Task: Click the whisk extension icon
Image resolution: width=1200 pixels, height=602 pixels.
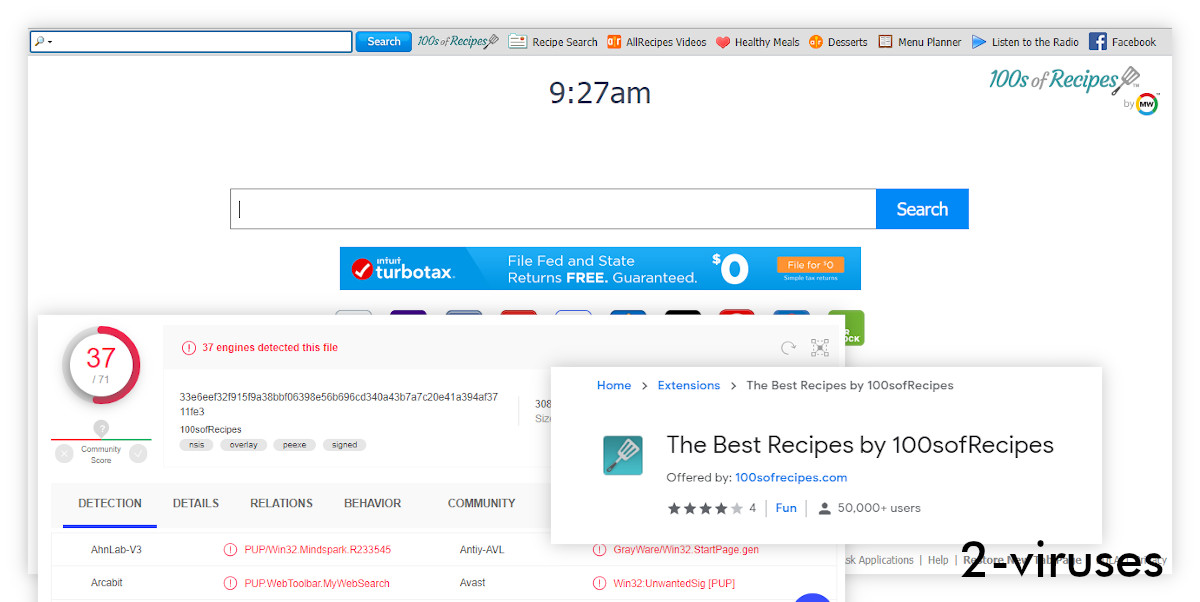Action: pos(622,455)
